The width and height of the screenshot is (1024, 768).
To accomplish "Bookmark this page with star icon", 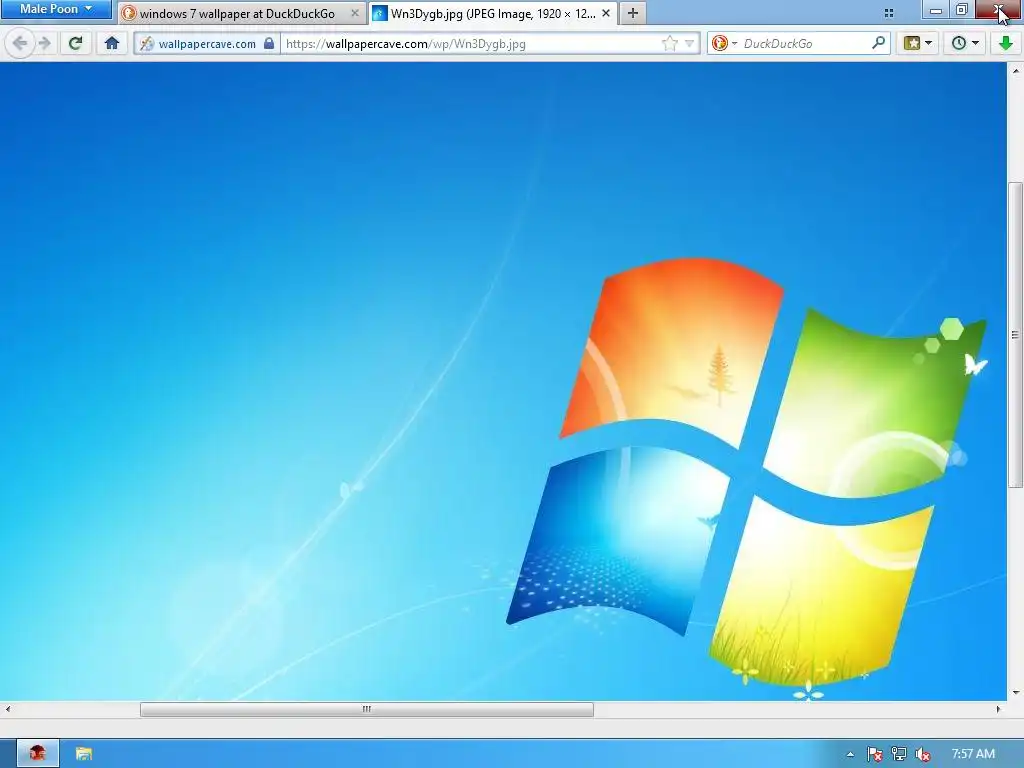I will click(x=669, y=44).
